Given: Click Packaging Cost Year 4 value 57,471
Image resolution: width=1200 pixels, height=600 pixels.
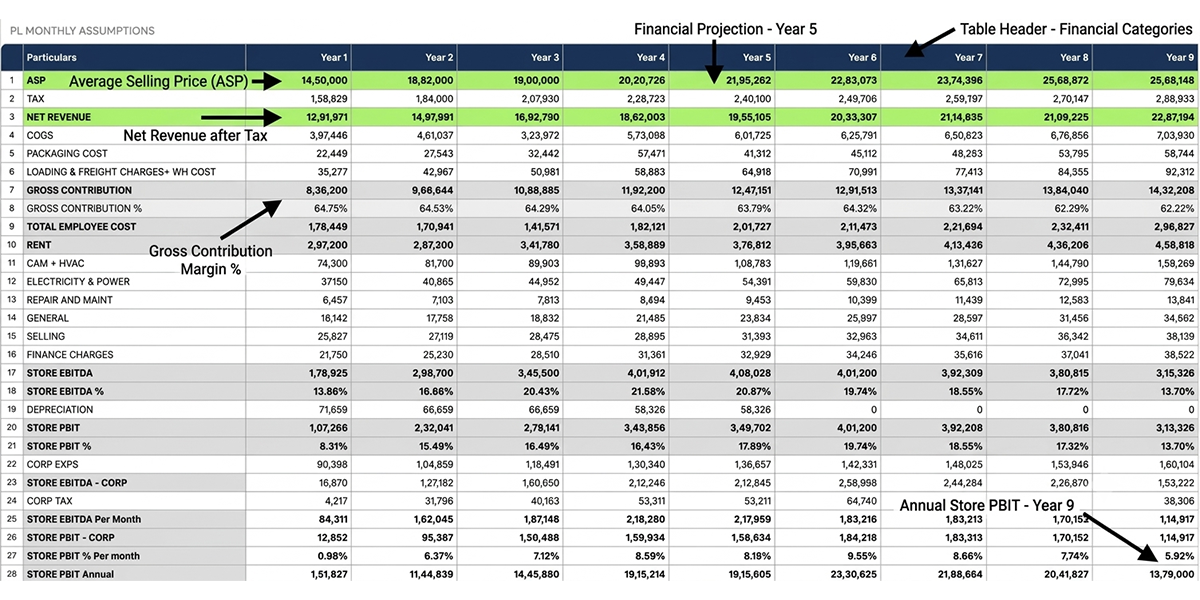Looking at the screenshot, I should [649, 154].
